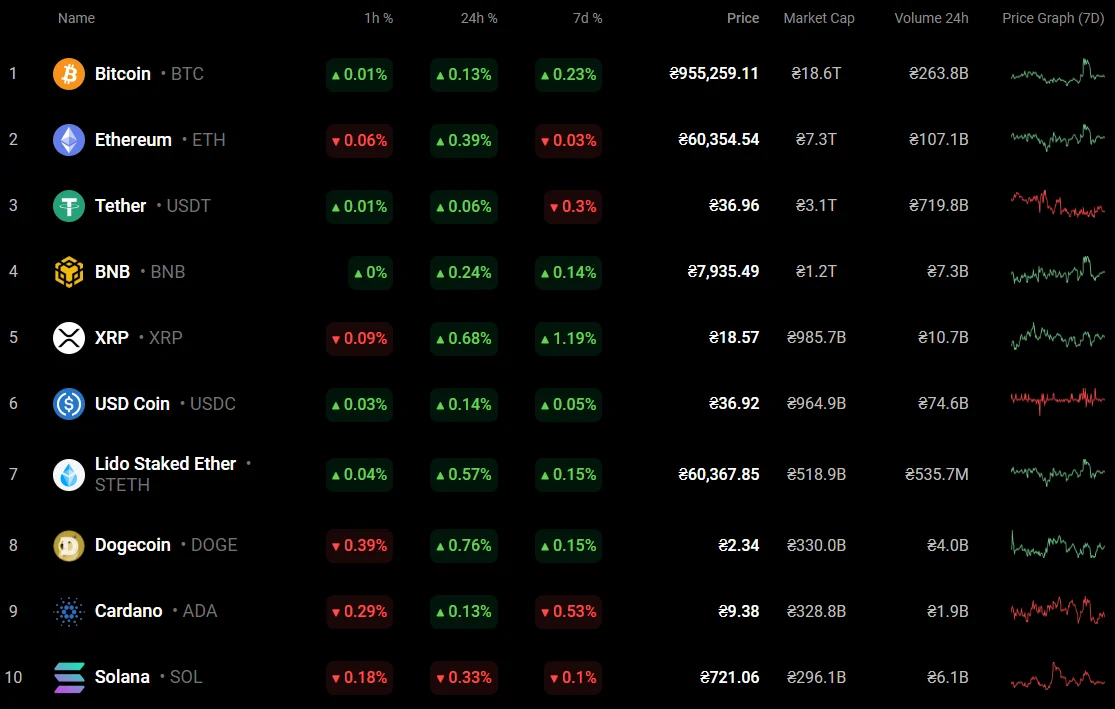View Tether 7-day price graph

1057,205
